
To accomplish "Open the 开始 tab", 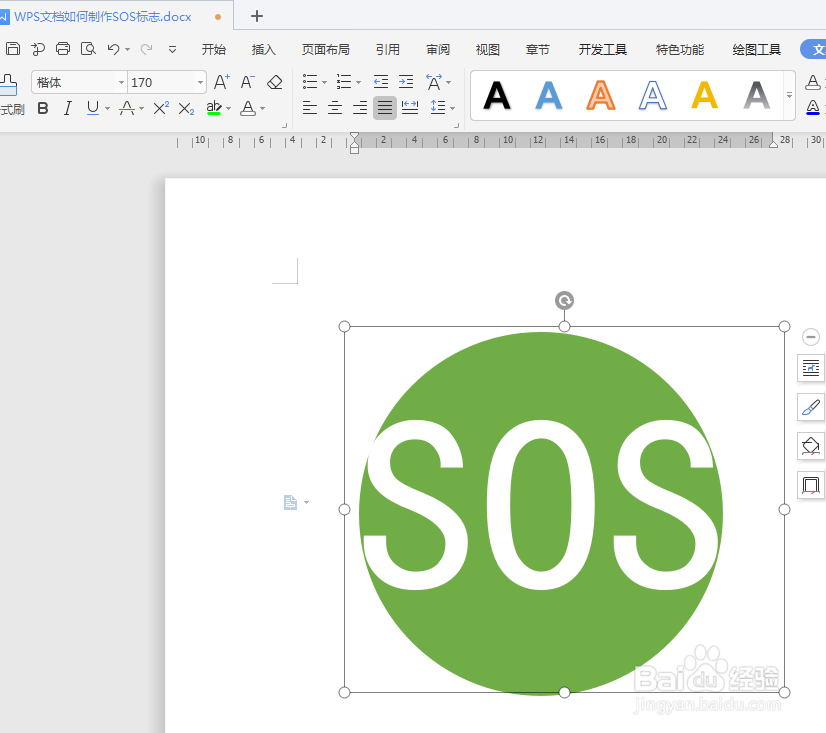I will (x=213, y=50).
